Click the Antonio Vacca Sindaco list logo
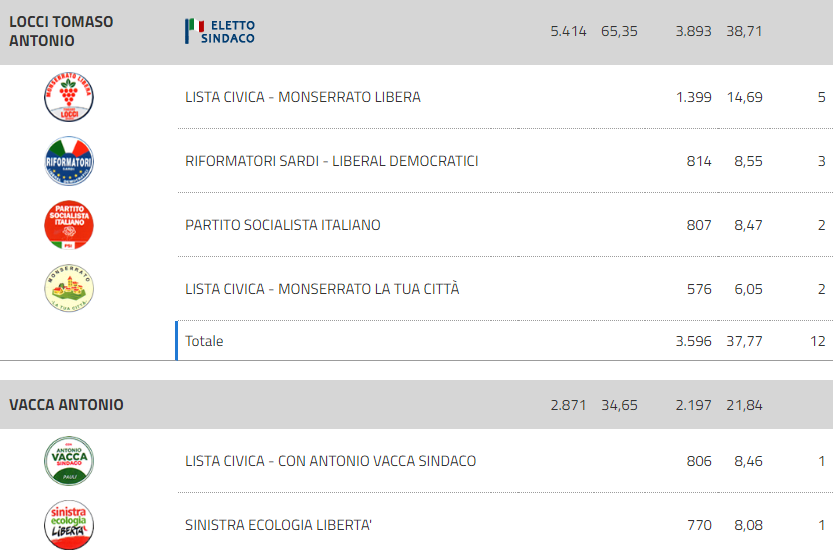 coord(69,461)
